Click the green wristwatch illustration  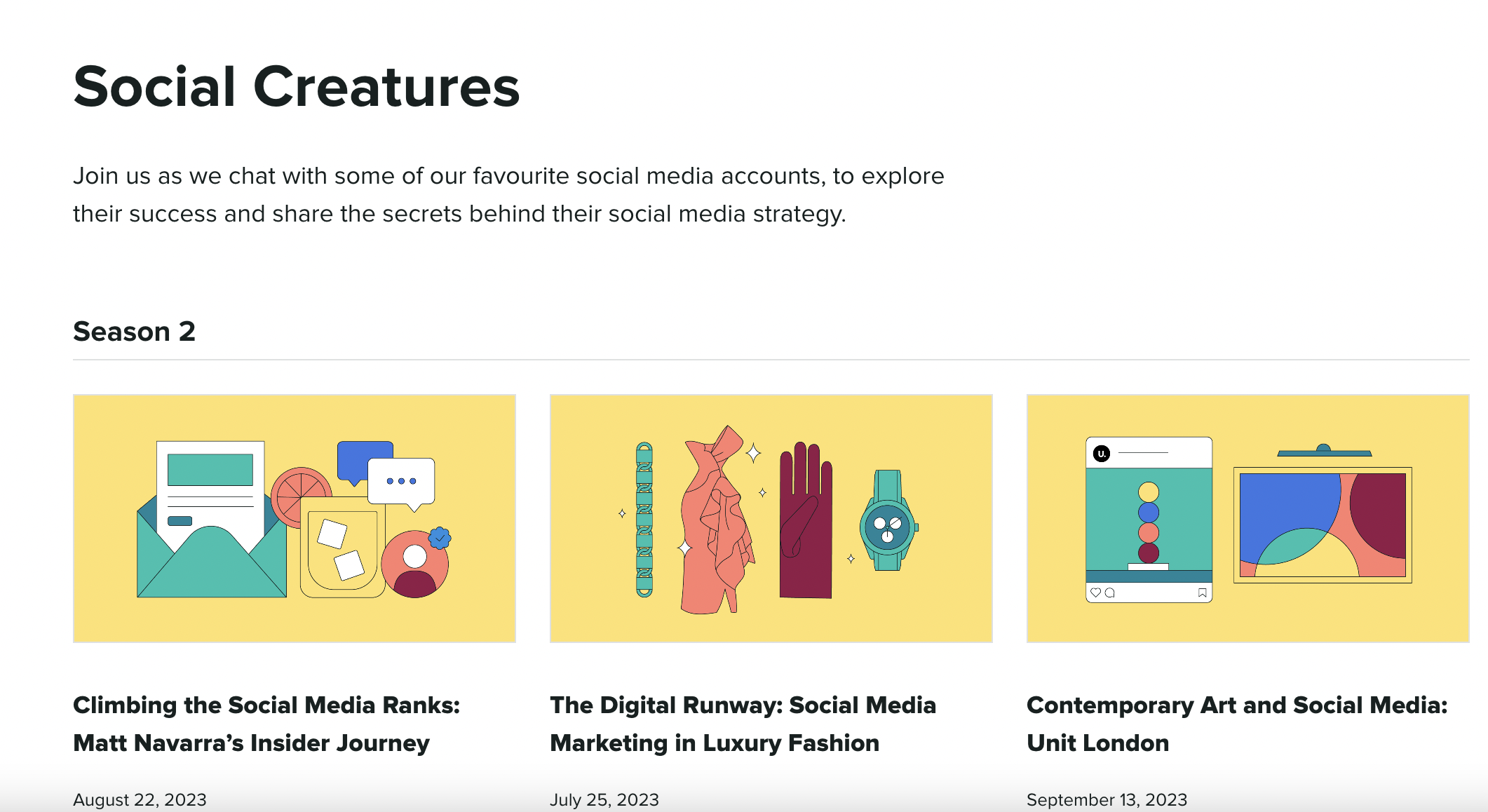tap(888, 522)
